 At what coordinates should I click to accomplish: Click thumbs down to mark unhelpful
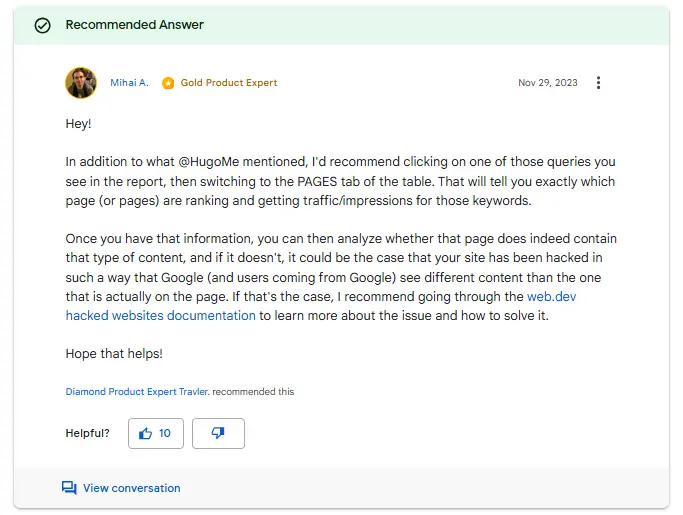point(218,433)
